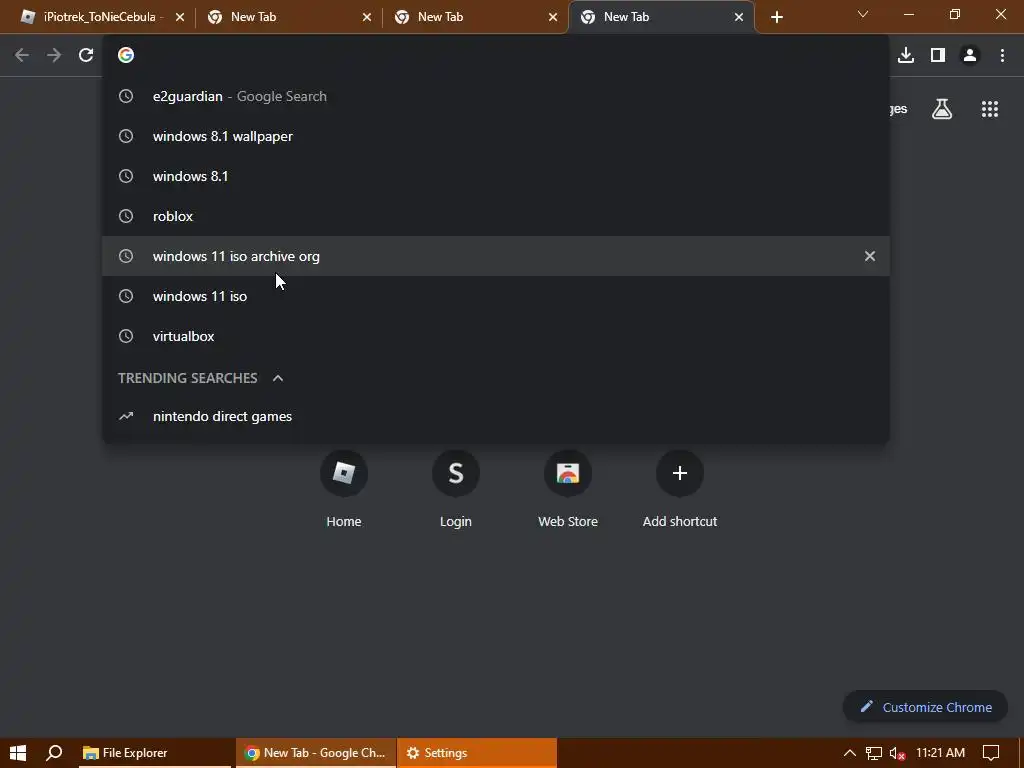Switch to File Explorer in taskbar
This screenshot has width=1024, height=768.
[x=155, y=753]
